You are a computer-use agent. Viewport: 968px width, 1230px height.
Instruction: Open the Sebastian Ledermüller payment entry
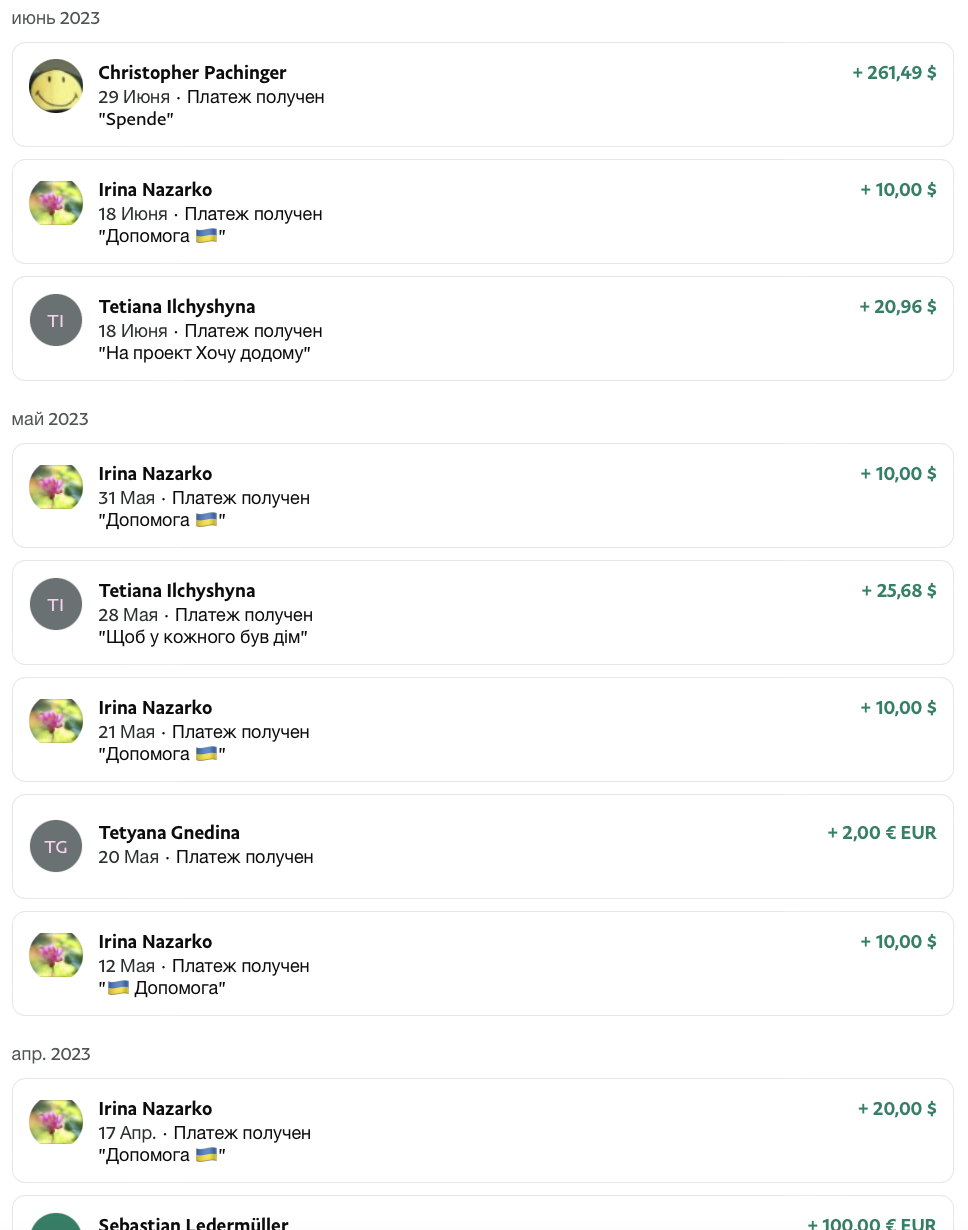[x=193, y=1223]
